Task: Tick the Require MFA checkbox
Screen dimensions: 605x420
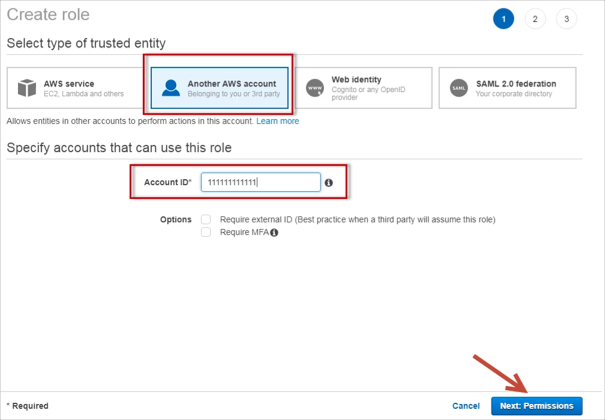Action: (x=206, y=232)
